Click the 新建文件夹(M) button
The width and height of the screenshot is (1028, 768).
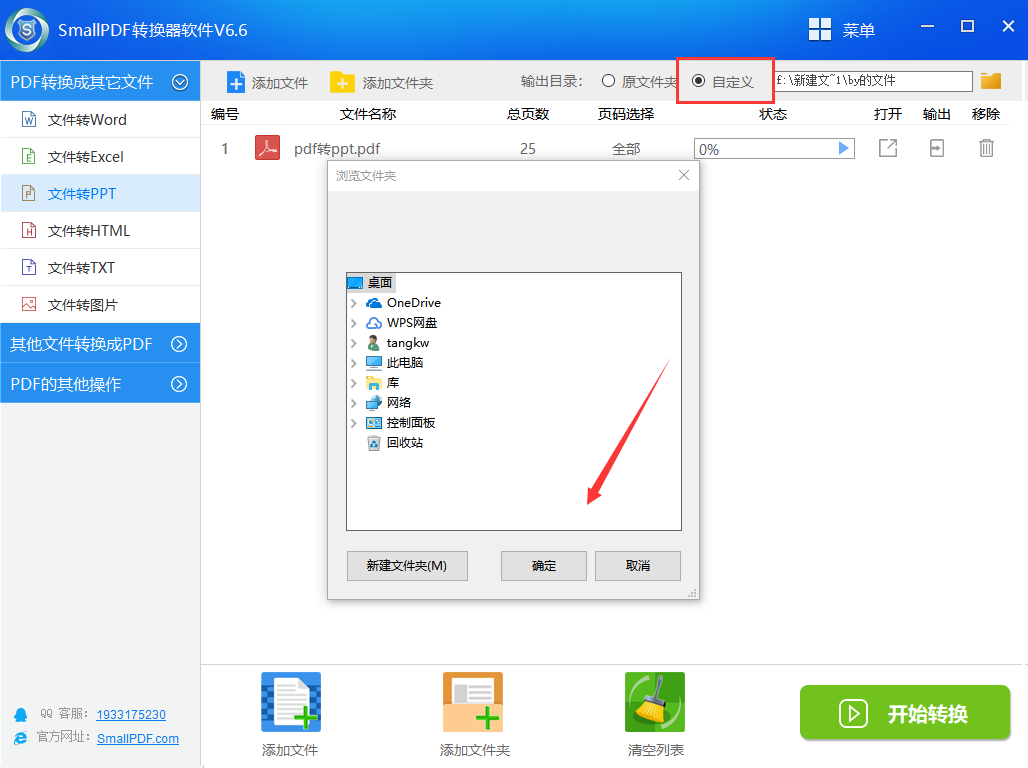tap(406, 566)
